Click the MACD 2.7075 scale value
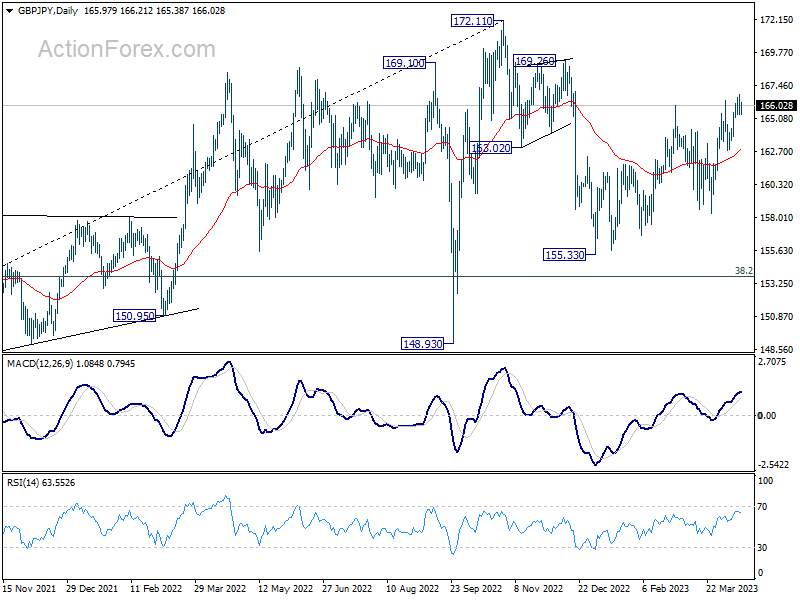 772,362
